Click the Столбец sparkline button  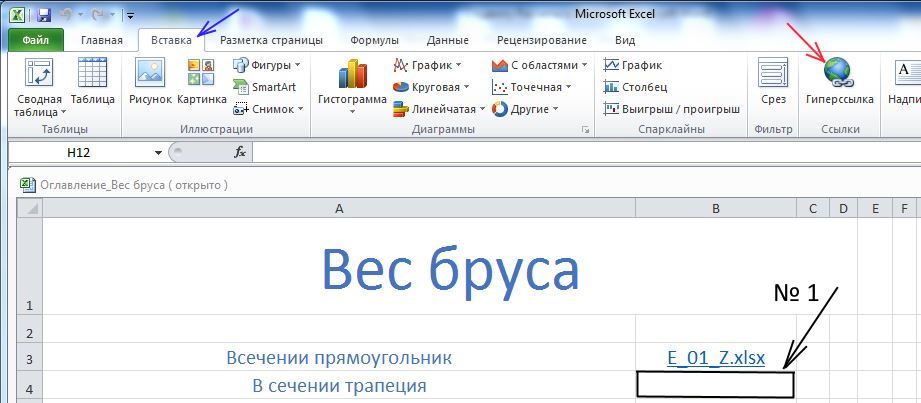[x=636, y=87]
